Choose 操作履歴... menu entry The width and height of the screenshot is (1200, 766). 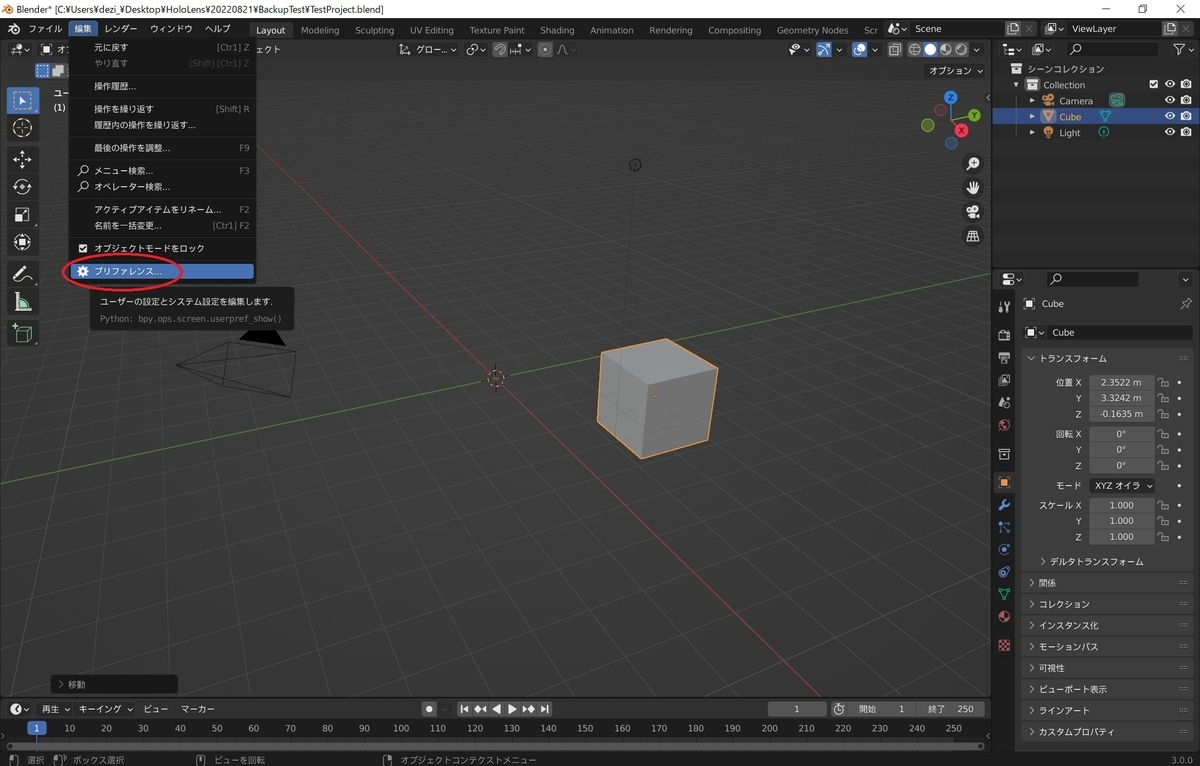point(162,86)
